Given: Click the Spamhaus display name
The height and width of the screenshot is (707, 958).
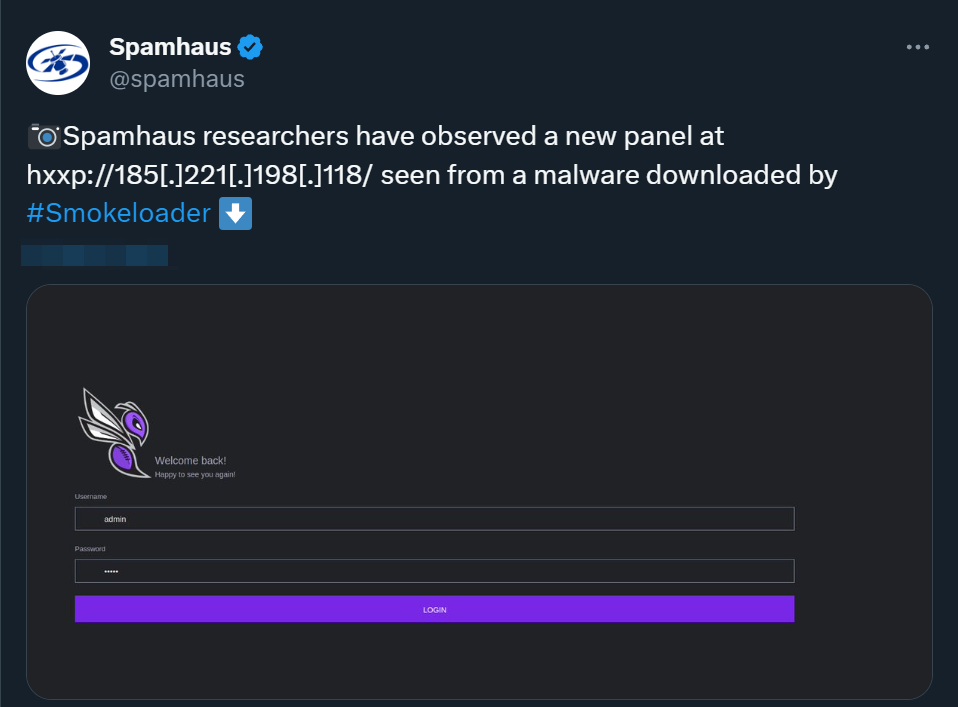Looking at the screenshot, I should pyautogui.click(x=170, y=47).
